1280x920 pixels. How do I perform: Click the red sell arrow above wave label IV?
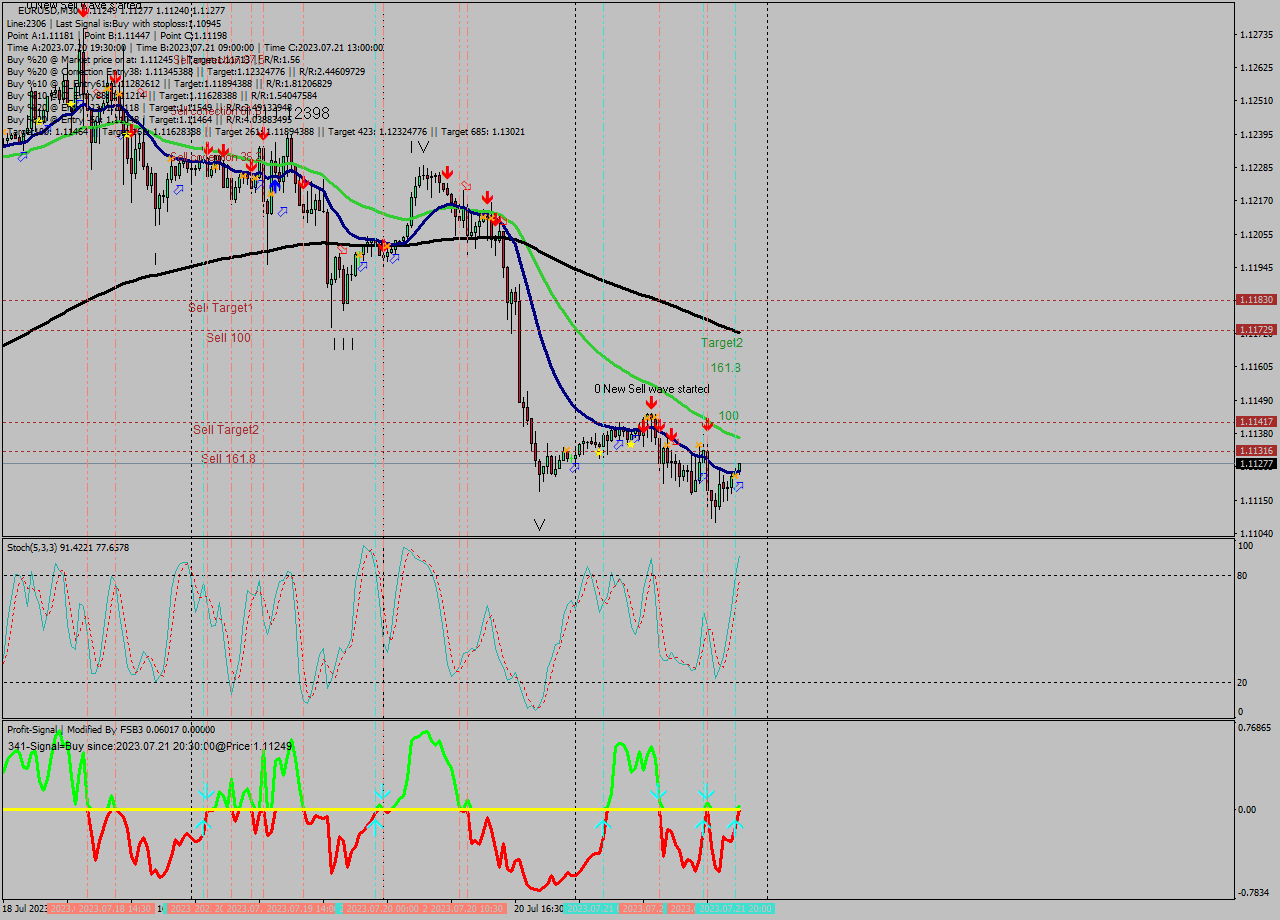tap(447, 172)
